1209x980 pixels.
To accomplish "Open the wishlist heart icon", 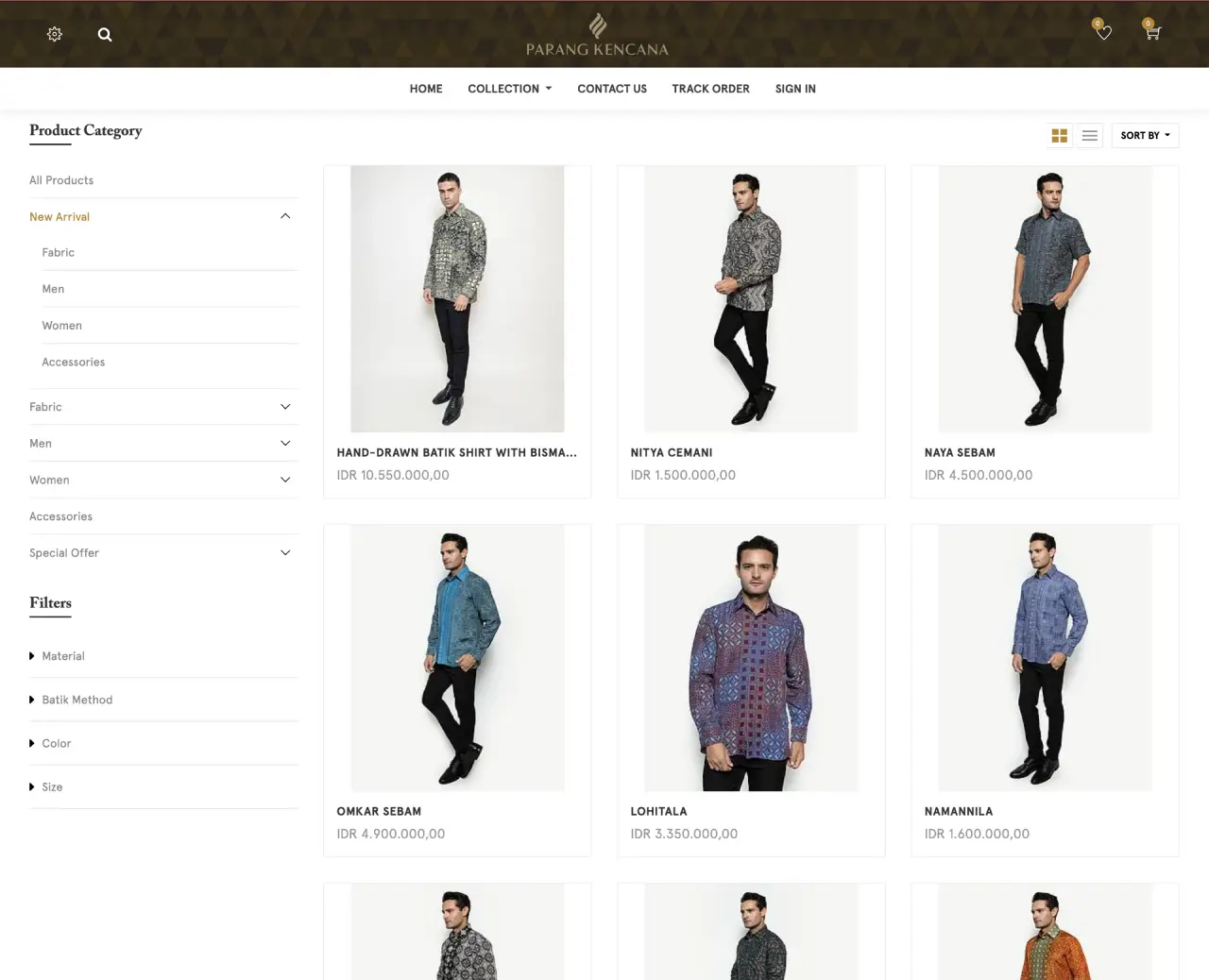I will pos(1103,32).
